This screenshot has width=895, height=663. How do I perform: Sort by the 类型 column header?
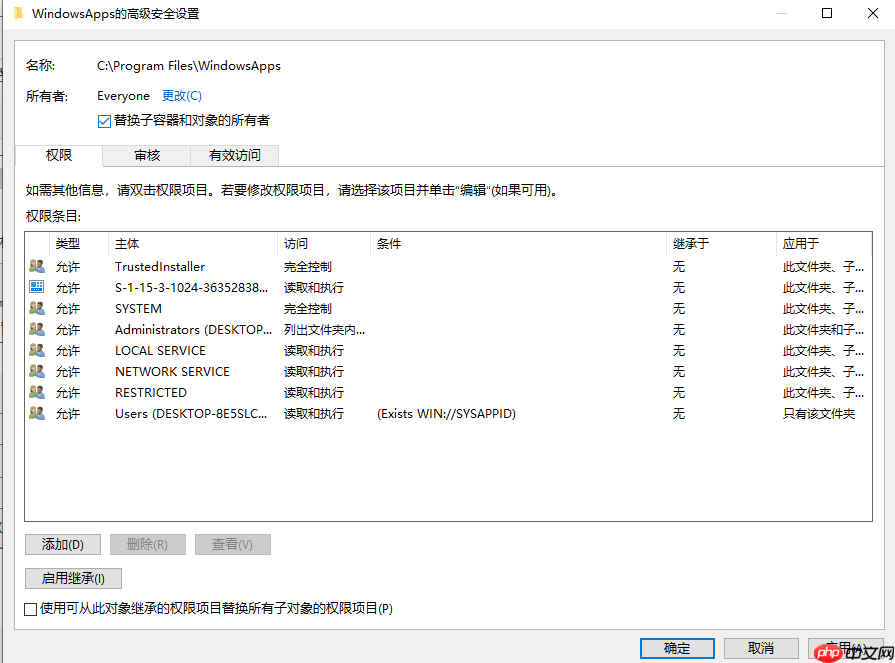[x=79, y=244]
